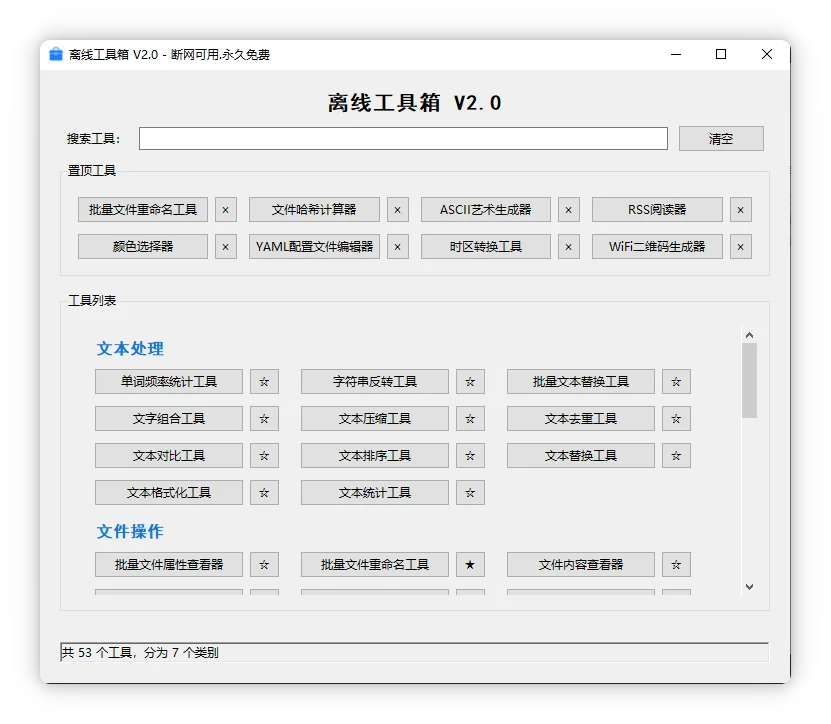Click scrollbar up arrow in tool list
This screenshot has width=831, height=724.
click(x=749, y=336)
